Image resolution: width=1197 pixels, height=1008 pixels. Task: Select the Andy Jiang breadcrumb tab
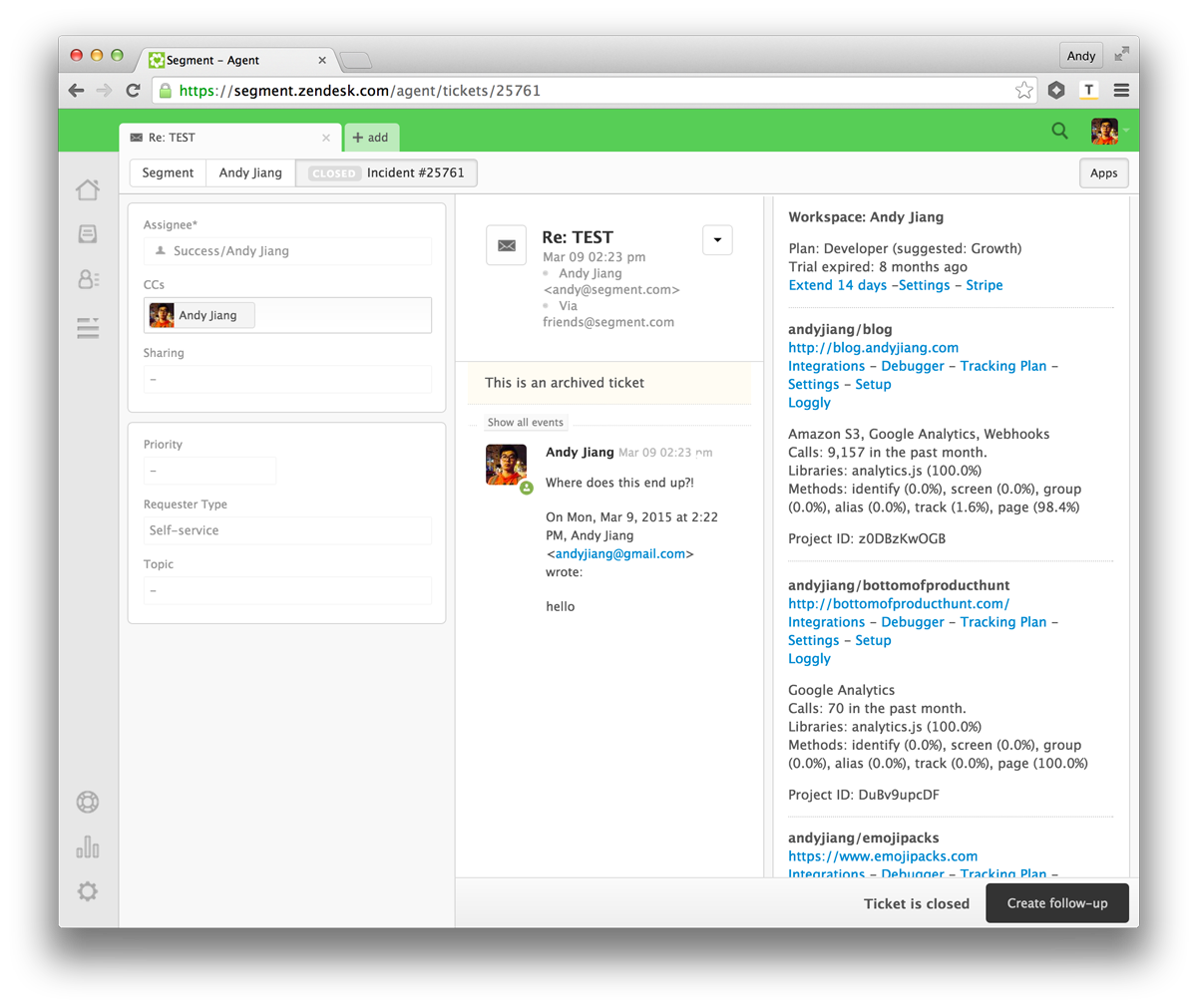pyautogui.click(x=250, y=172)
